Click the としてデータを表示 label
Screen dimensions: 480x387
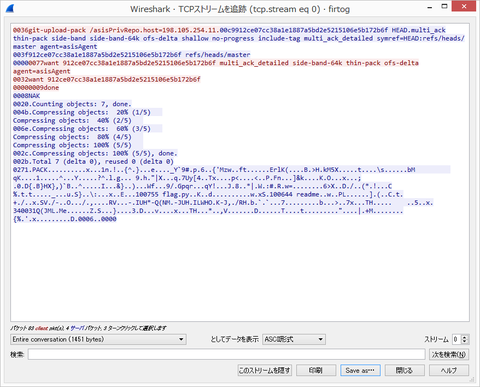[234, 339]
